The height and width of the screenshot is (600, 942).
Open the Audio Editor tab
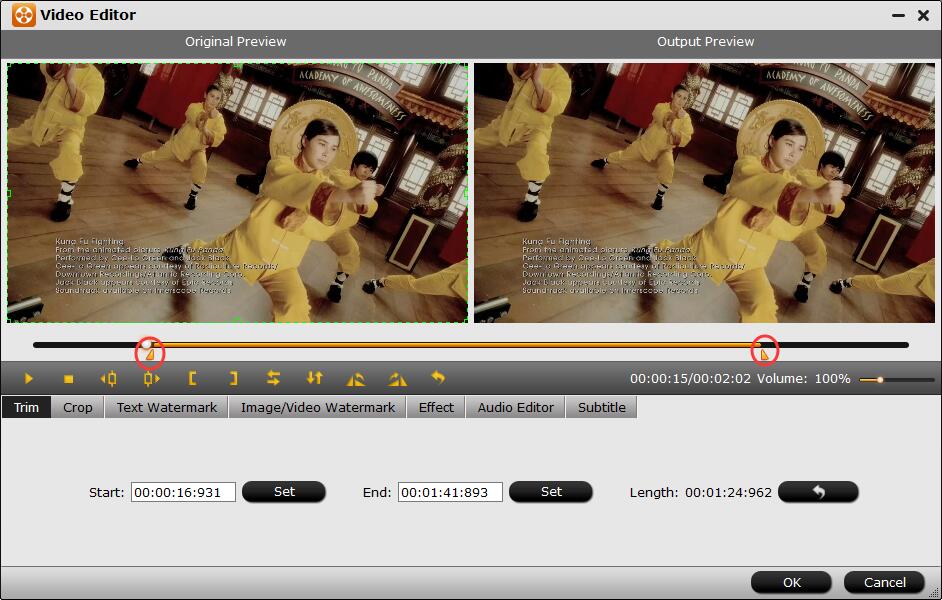515,407
